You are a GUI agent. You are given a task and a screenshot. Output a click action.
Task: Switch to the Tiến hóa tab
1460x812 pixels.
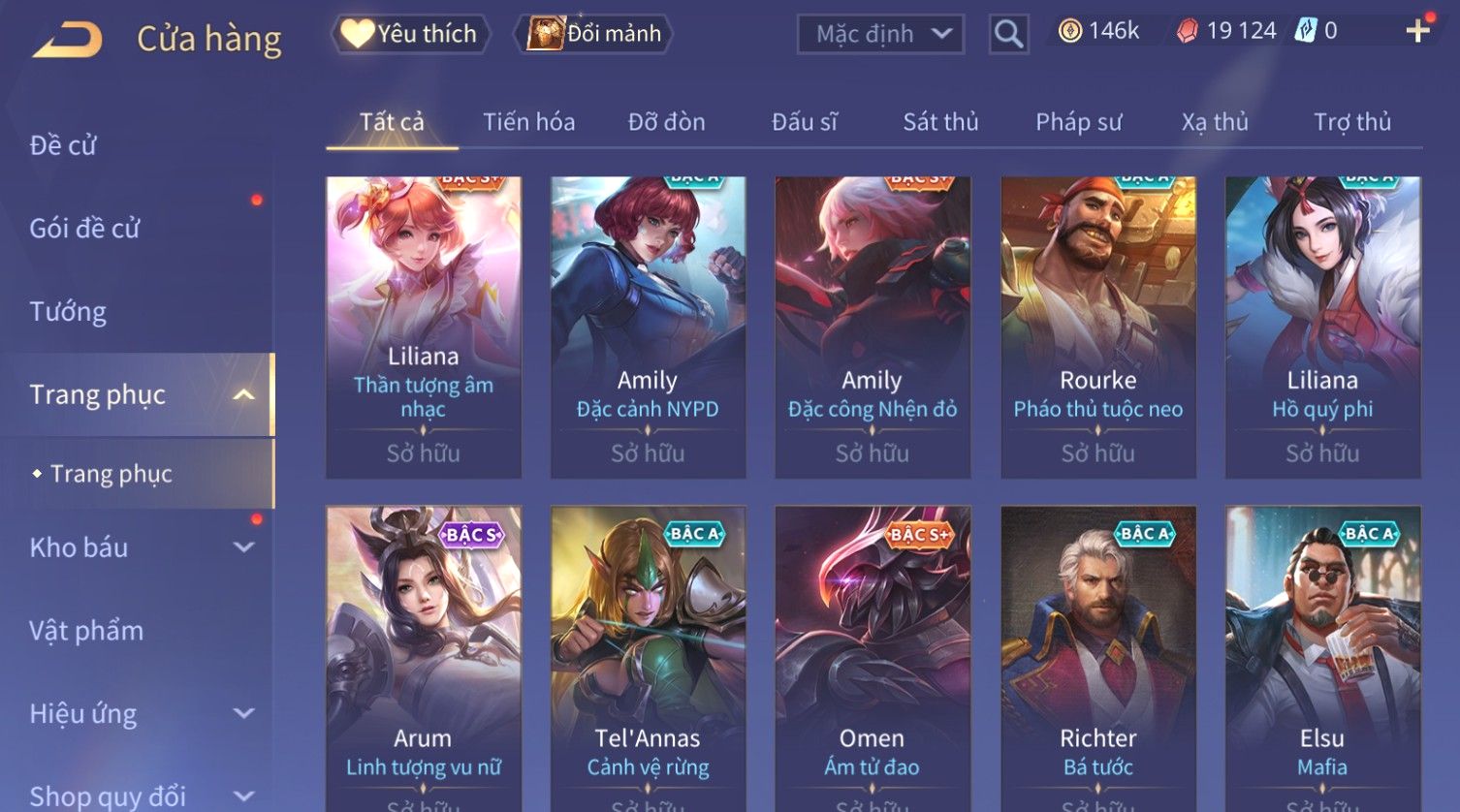(x=529, y=122)
